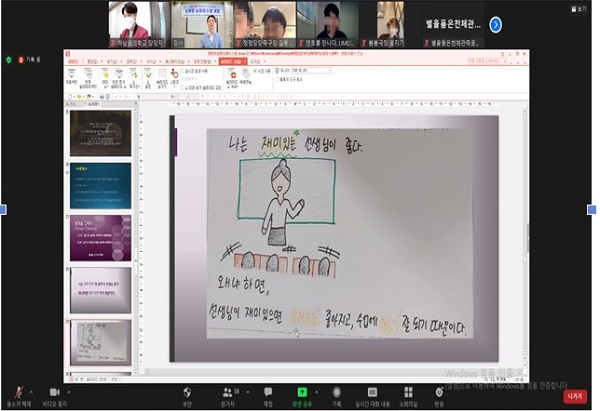Click the red Leave meeting button
Image resolution: width=600 pixels, height=411 pixels.
[575, 396]
